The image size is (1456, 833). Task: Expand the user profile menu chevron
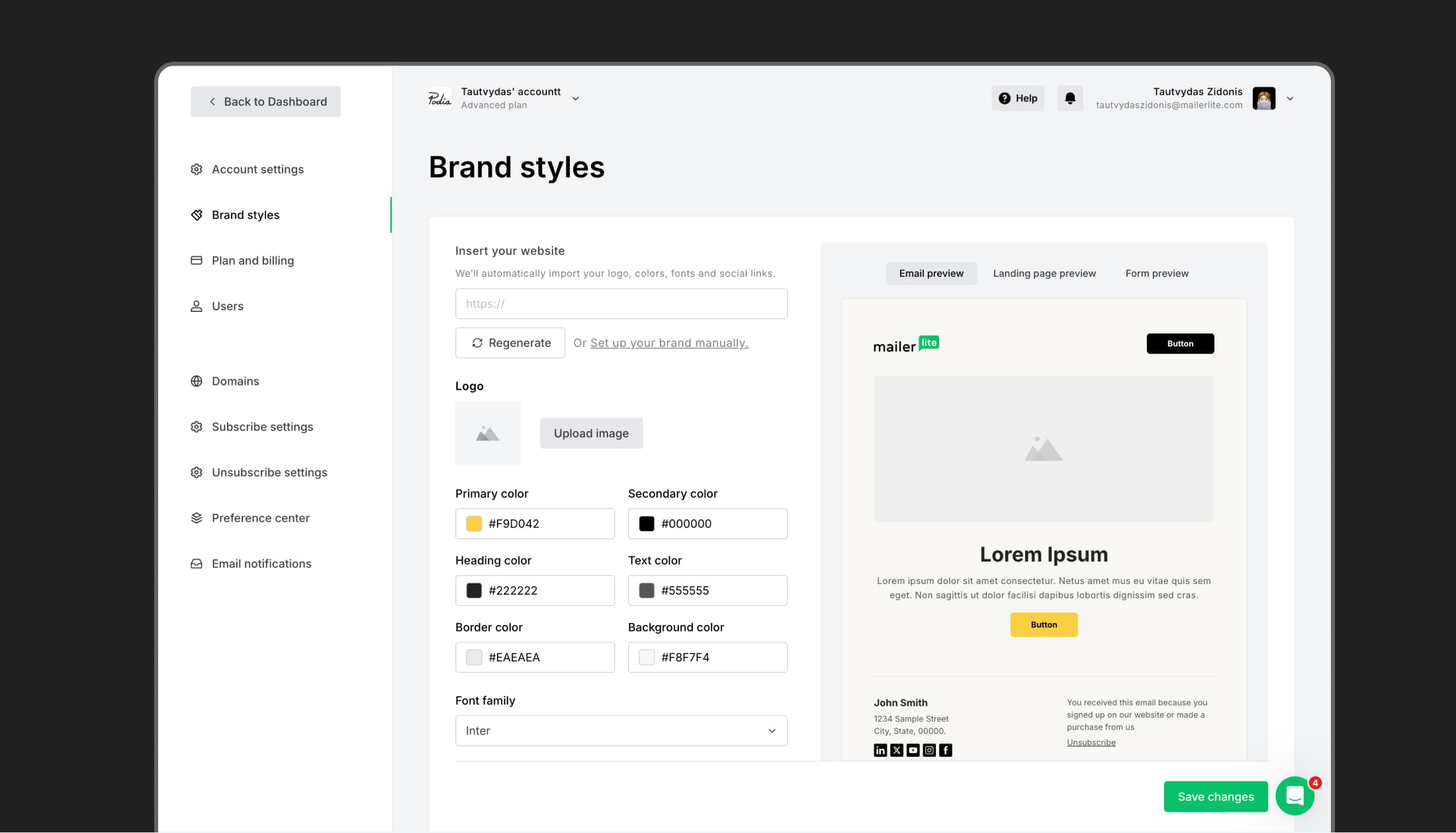(1290, 99)
